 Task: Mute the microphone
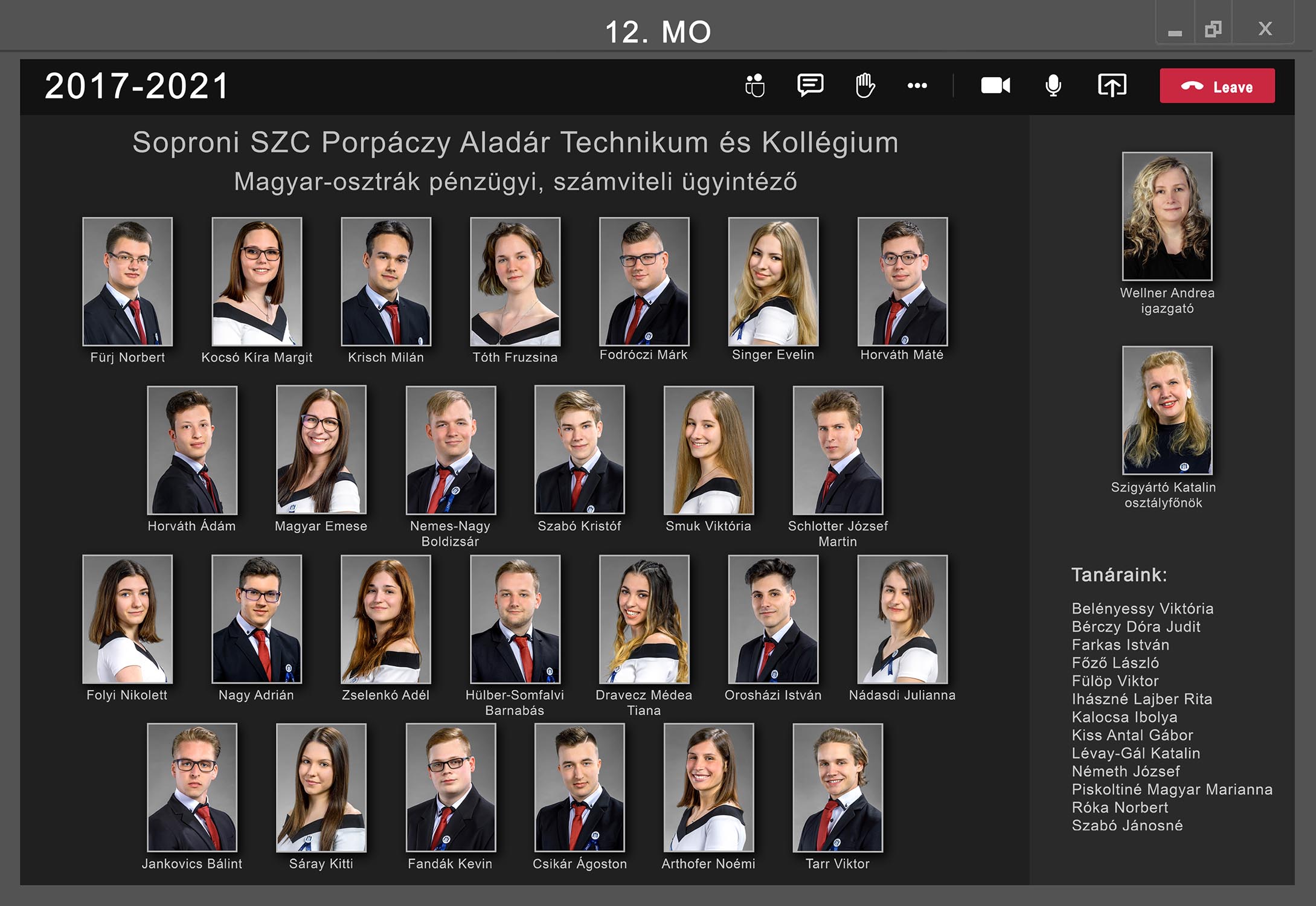click(1053, 86)
